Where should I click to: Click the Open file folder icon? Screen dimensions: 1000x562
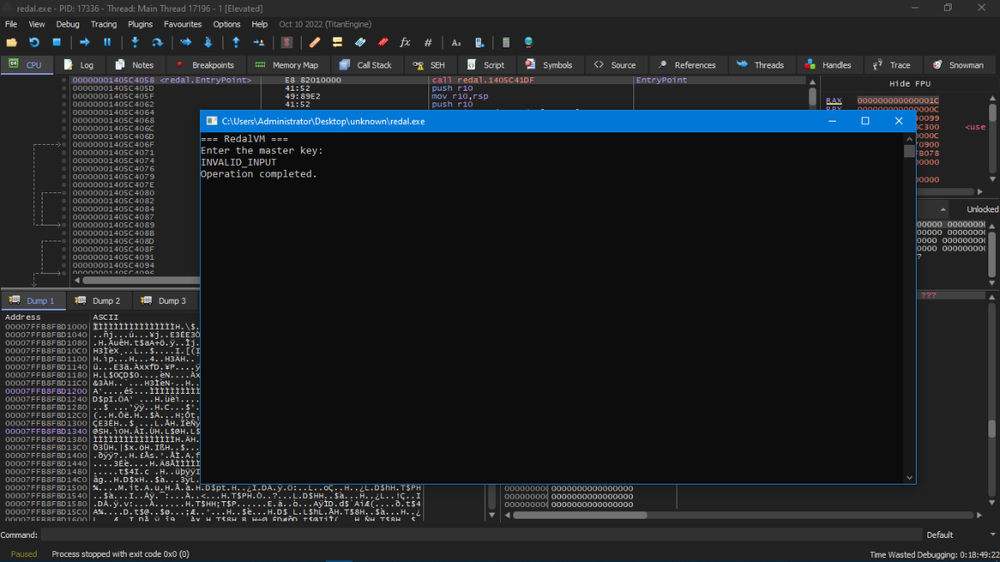[x=12, y=43]
